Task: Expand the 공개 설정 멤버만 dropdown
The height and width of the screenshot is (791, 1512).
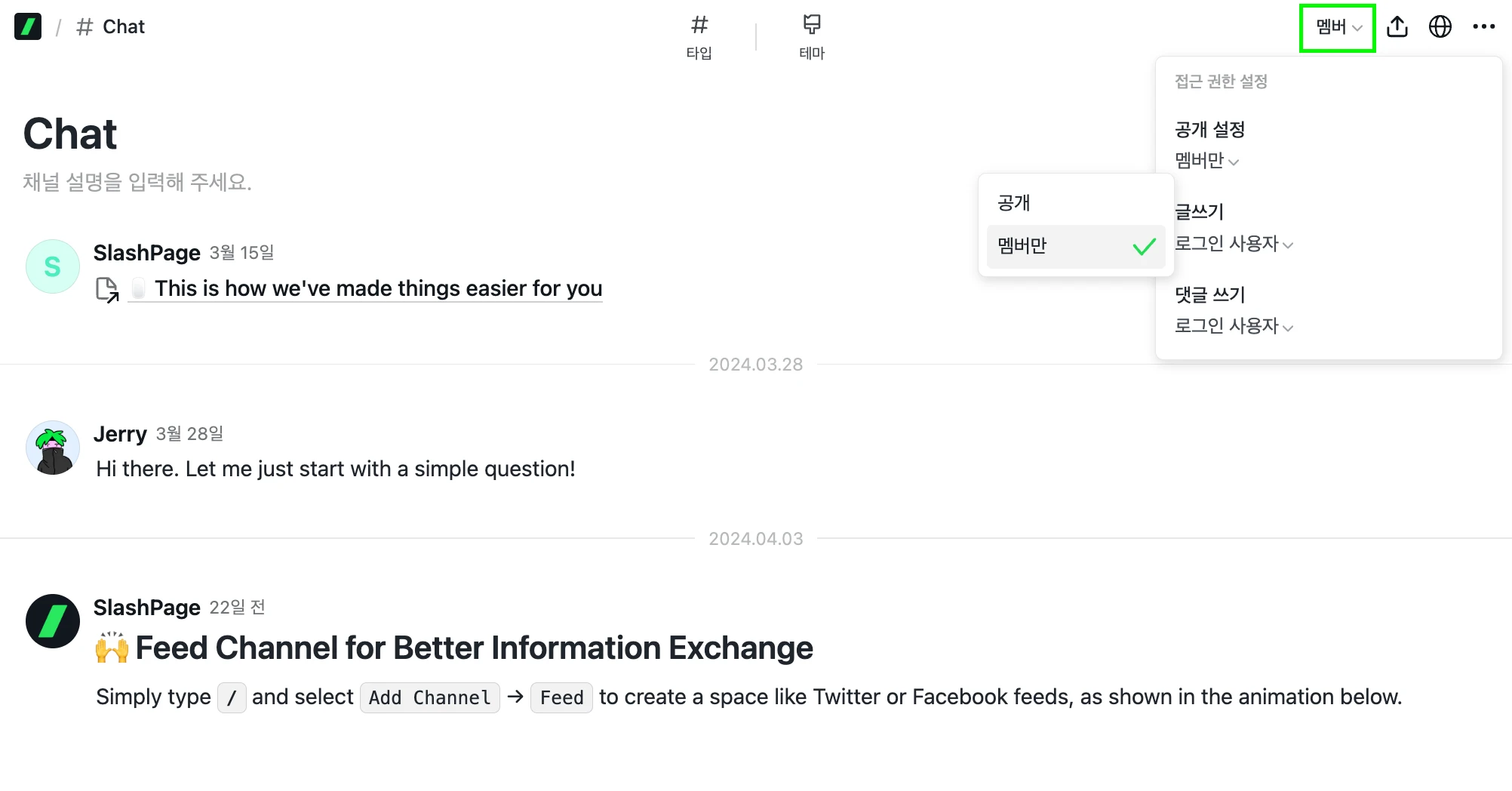Action: (x=1206, y=161)
